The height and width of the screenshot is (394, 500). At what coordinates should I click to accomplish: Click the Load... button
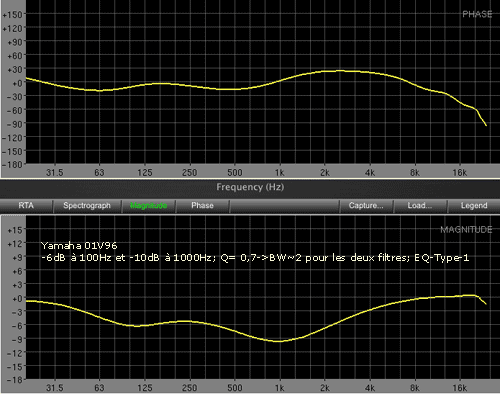click(420, 206)
